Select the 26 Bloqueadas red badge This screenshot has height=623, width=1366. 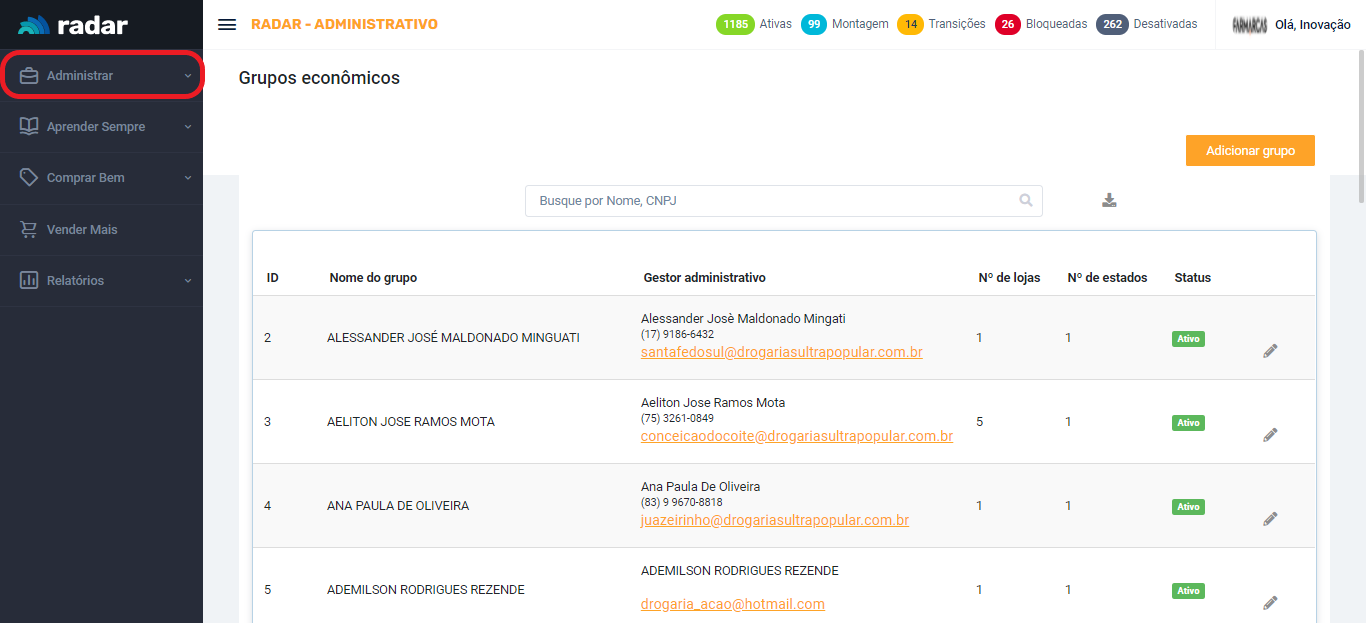pyautogui.click(x=1007, y=25)
